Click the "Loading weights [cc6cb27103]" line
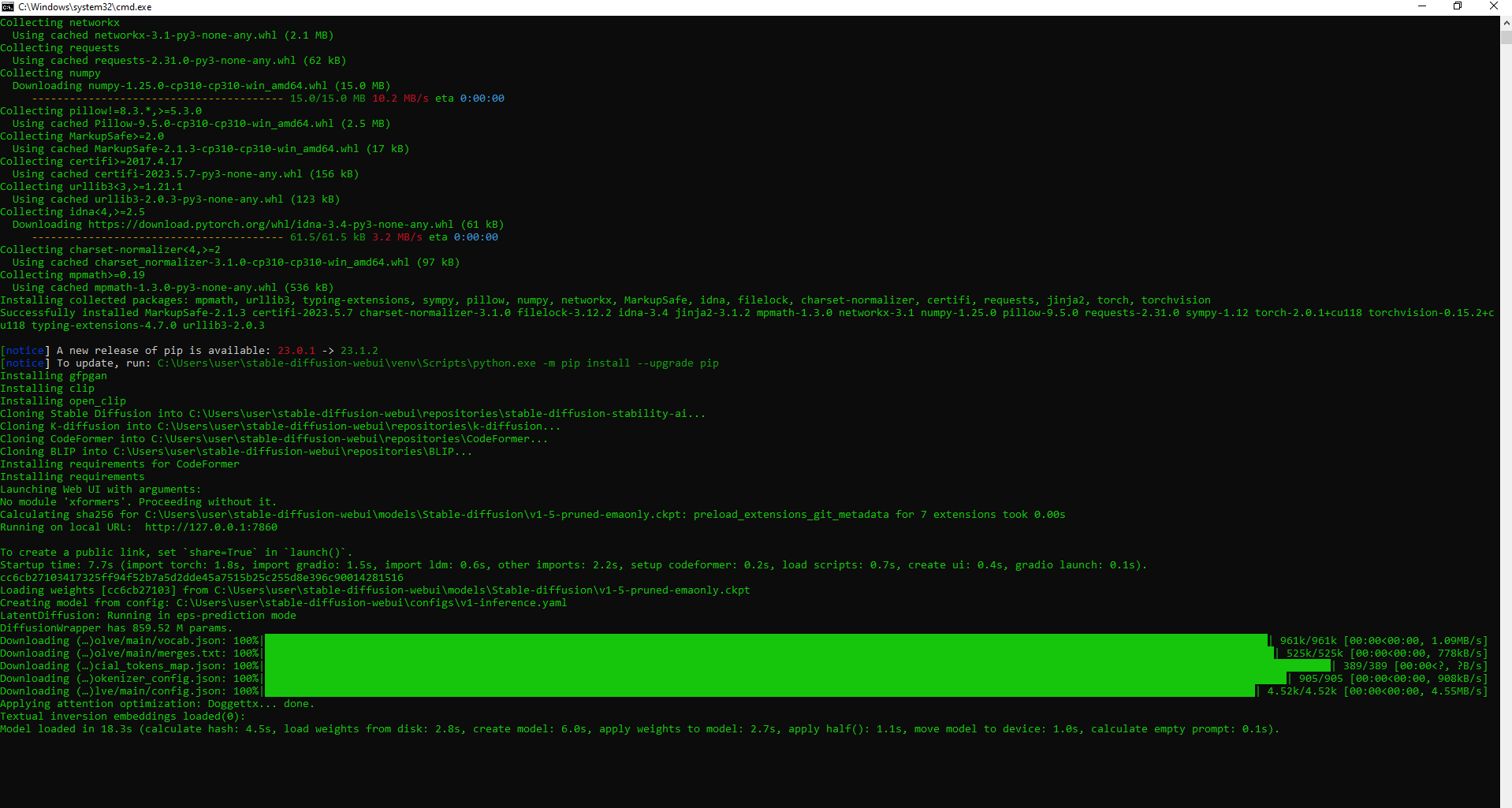Screen dimensions: 1512x808 [x=375, y=590]
